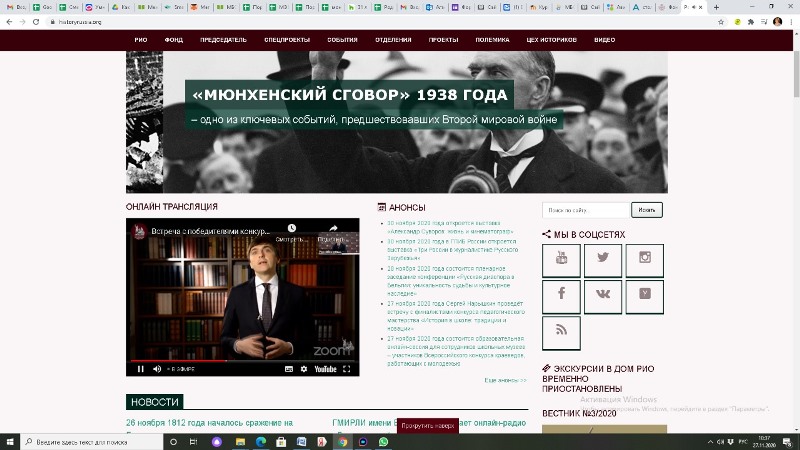Open video player settings gear
Screen dimensions: 800x450
tap(304, 369)
